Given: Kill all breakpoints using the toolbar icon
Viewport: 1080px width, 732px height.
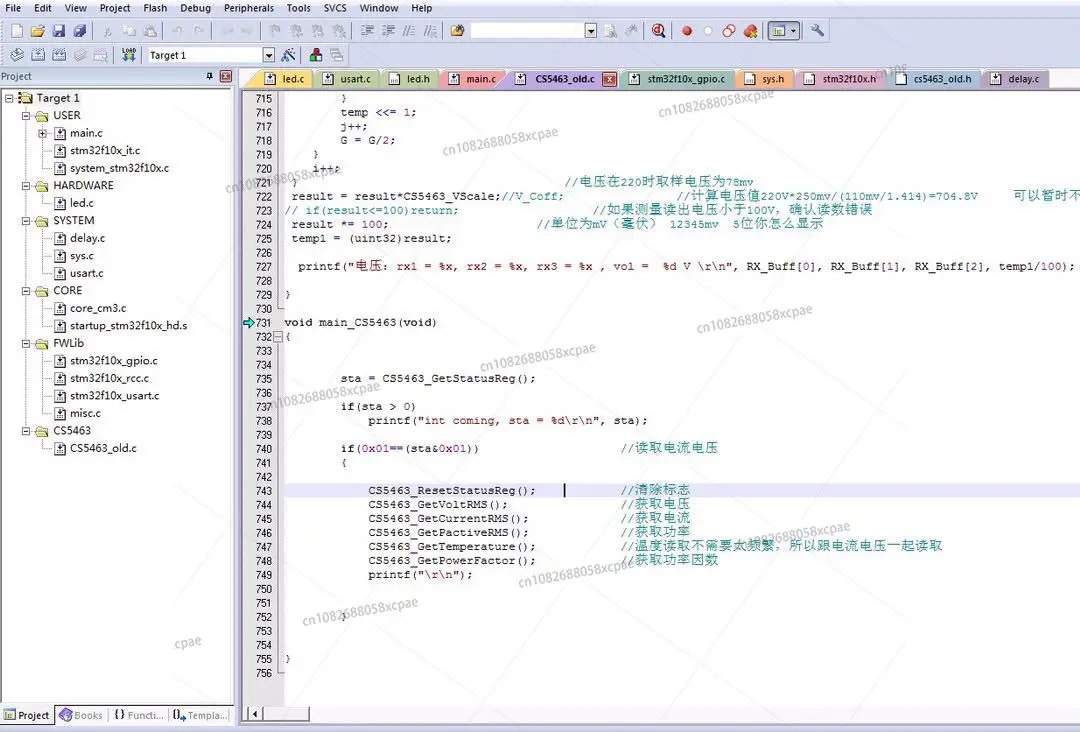Looking at the screenshot, I should [750, 31].
